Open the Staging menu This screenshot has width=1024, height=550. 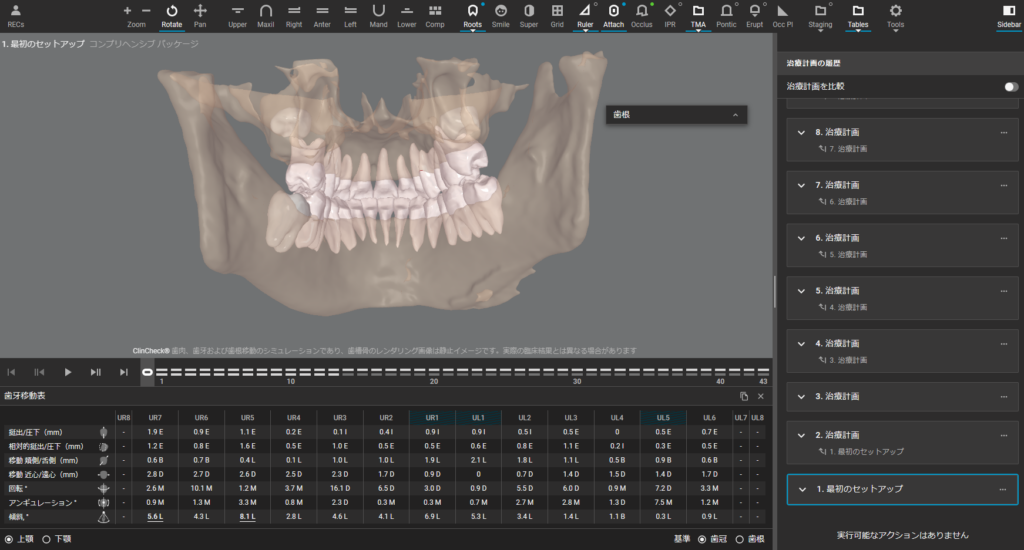tap(819, 11)
